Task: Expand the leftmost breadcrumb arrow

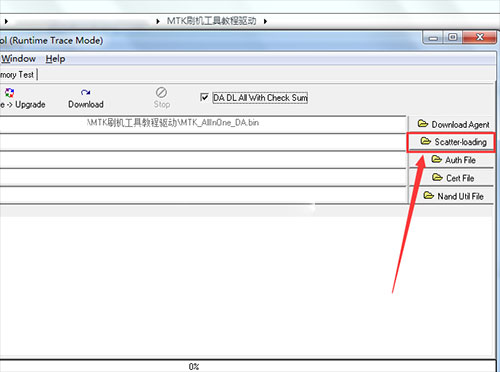Action: point(6,21)
